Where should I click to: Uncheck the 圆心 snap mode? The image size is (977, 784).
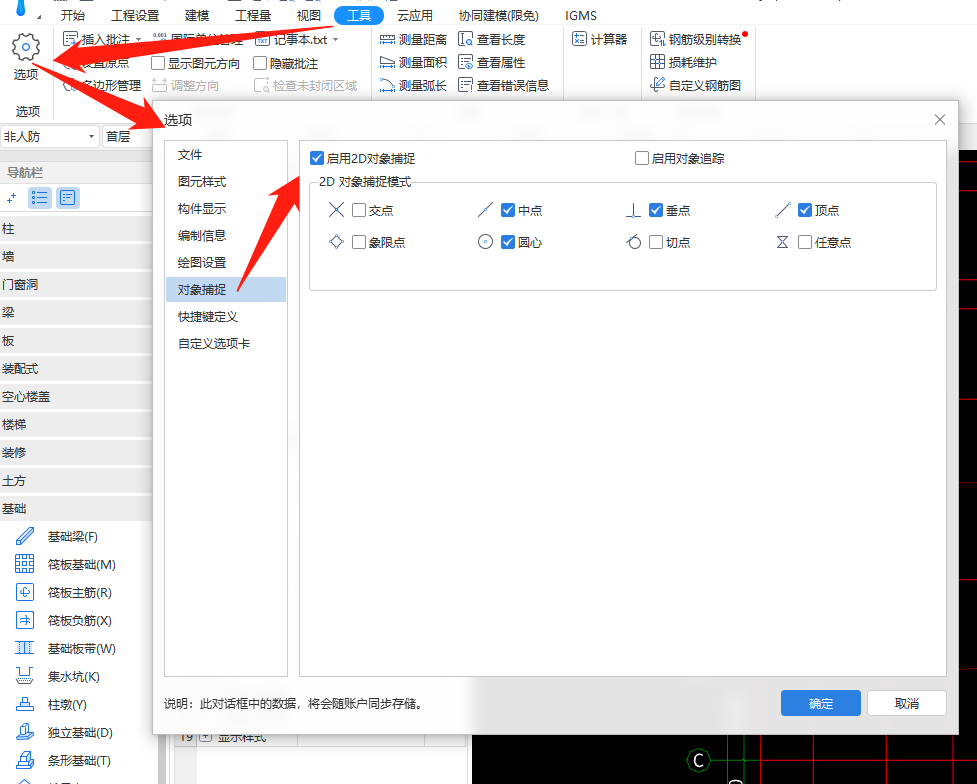coord(508,242)
